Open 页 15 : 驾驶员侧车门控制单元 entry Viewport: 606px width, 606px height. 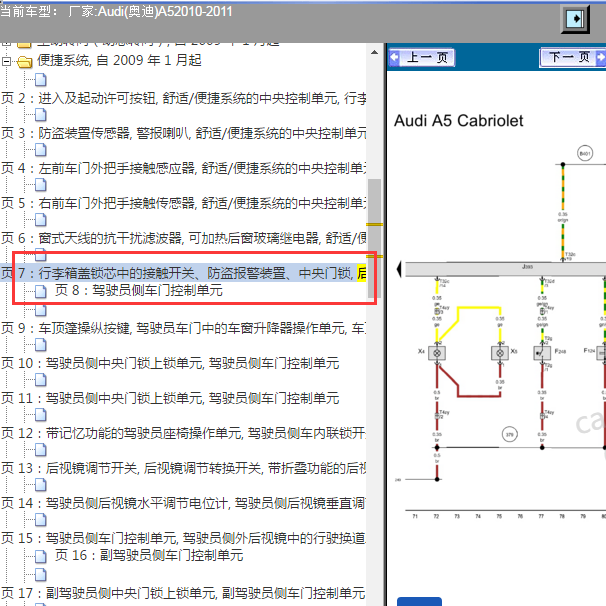183,538
